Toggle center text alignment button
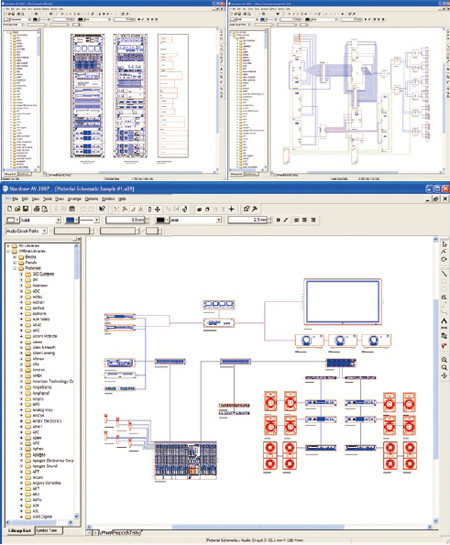The image size is (450, 545). 305,220
